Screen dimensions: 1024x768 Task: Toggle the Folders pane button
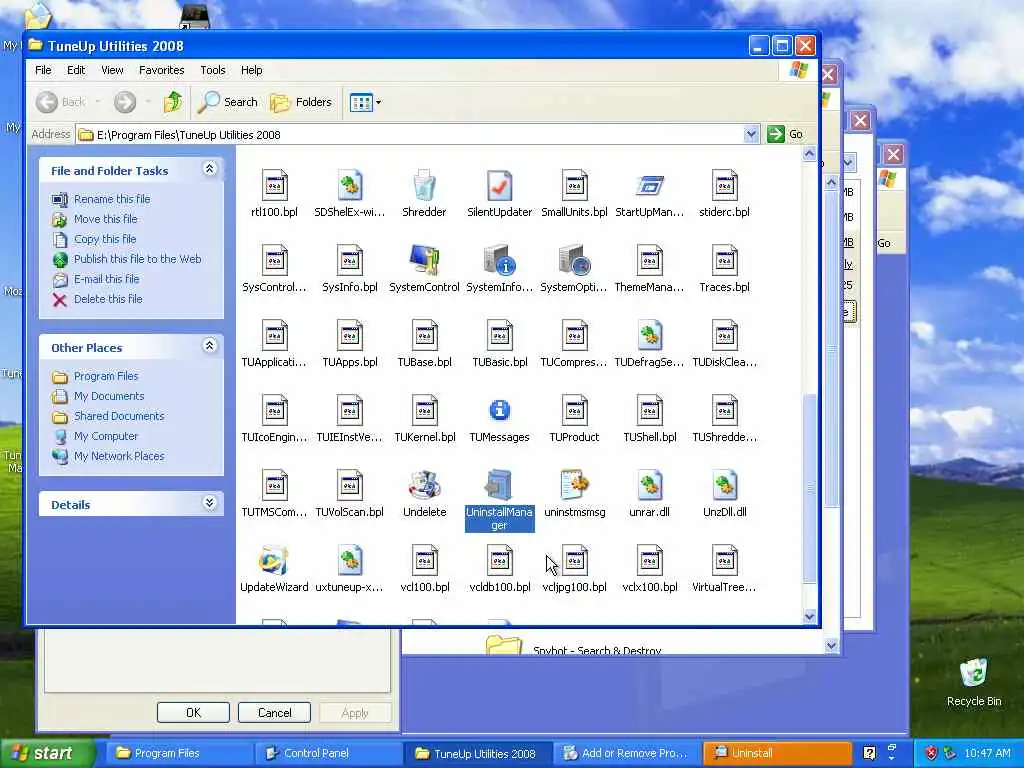(301, 102)
